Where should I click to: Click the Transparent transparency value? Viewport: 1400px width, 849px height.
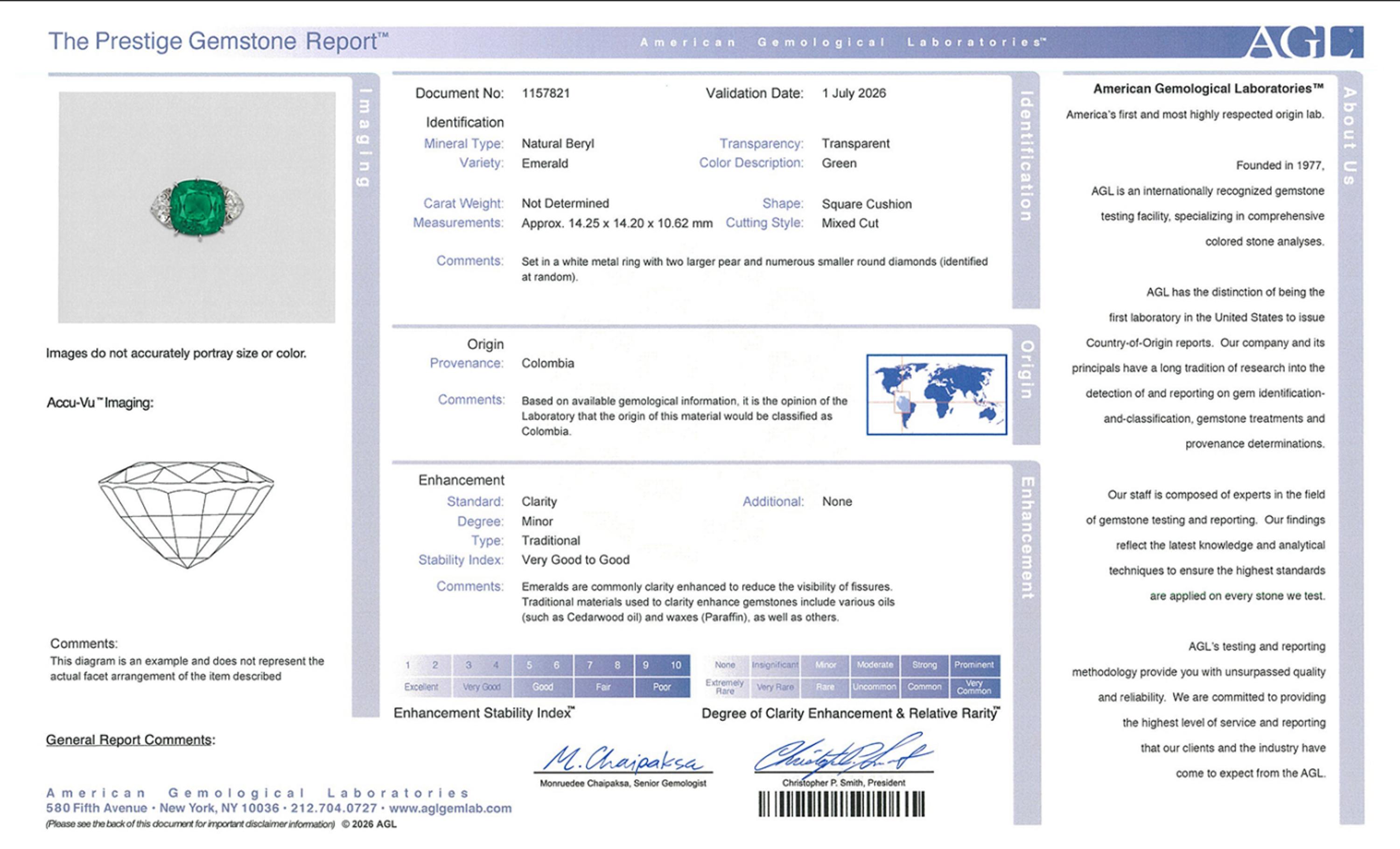point(855,144)
